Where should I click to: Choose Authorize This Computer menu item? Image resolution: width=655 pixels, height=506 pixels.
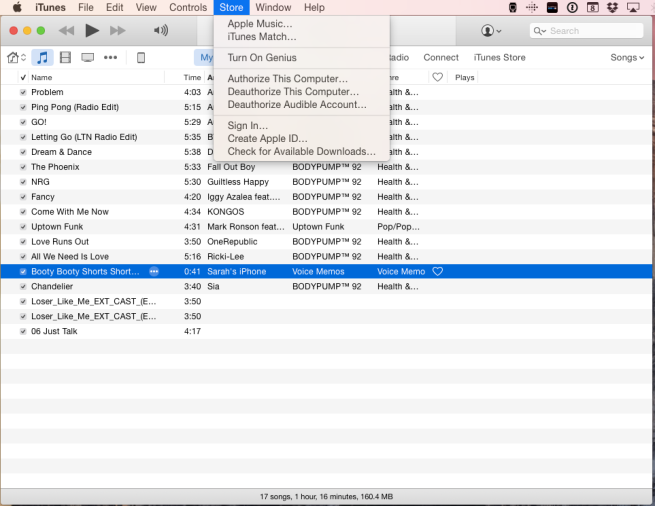[x=287, y=78]
